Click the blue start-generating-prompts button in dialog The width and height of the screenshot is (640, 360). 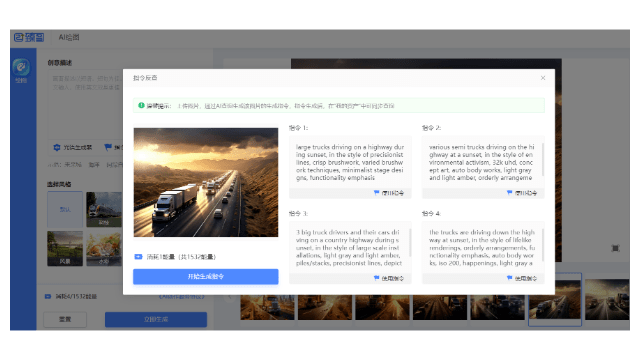[x=206, y=276]
